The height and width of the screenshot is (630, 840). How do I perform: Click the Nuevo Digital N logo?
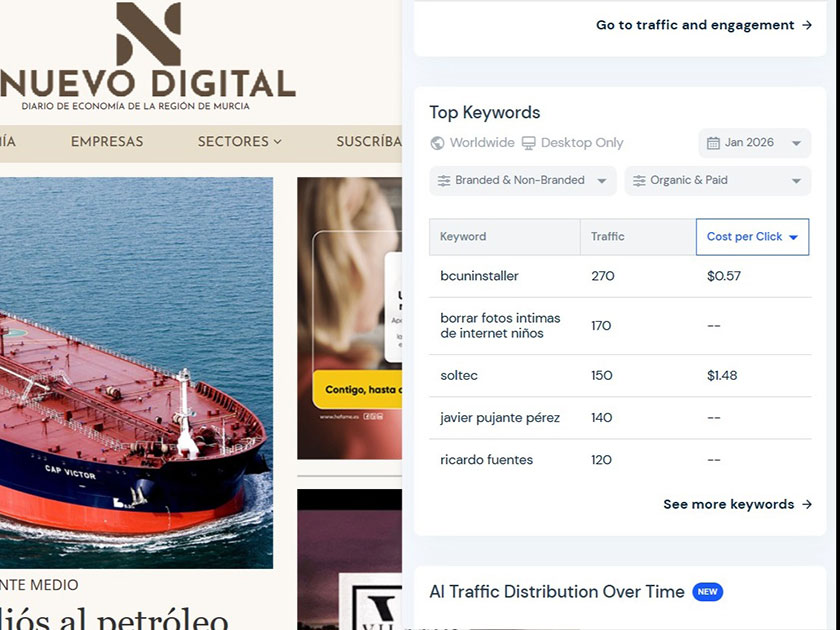(x=148, y=34)
